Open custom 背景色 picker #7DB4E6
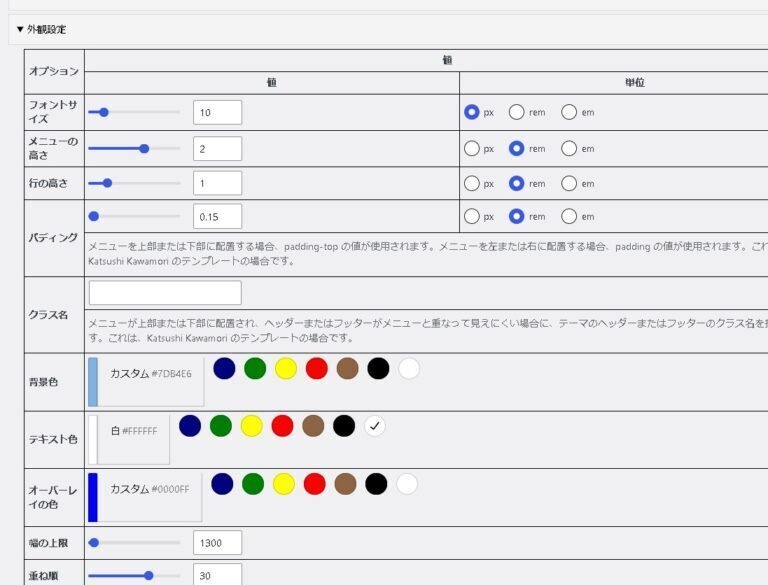 pos(146,382)
